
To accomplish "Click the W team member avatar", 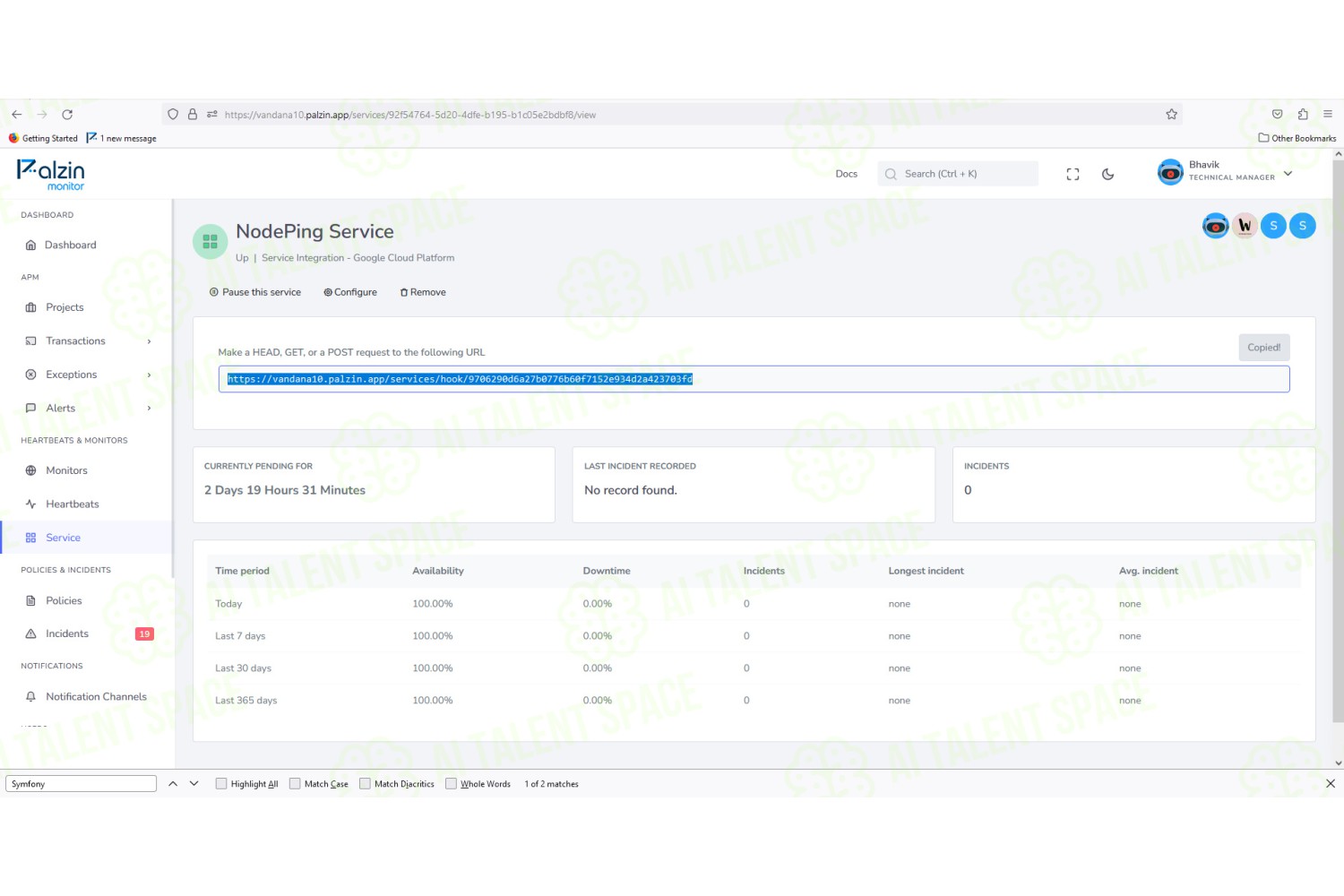I will [1245, 226].
